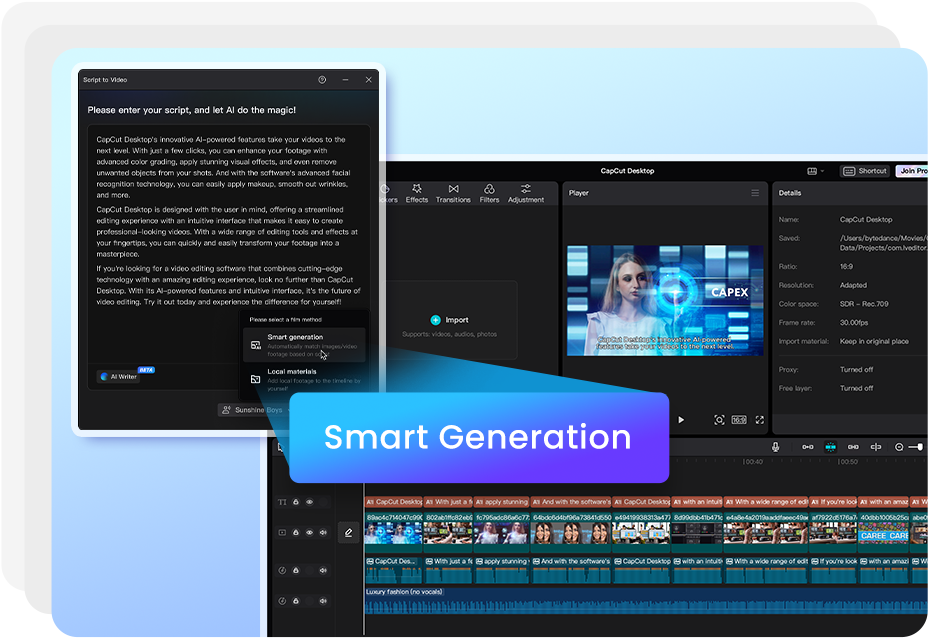Open the Effects panel

417,193
